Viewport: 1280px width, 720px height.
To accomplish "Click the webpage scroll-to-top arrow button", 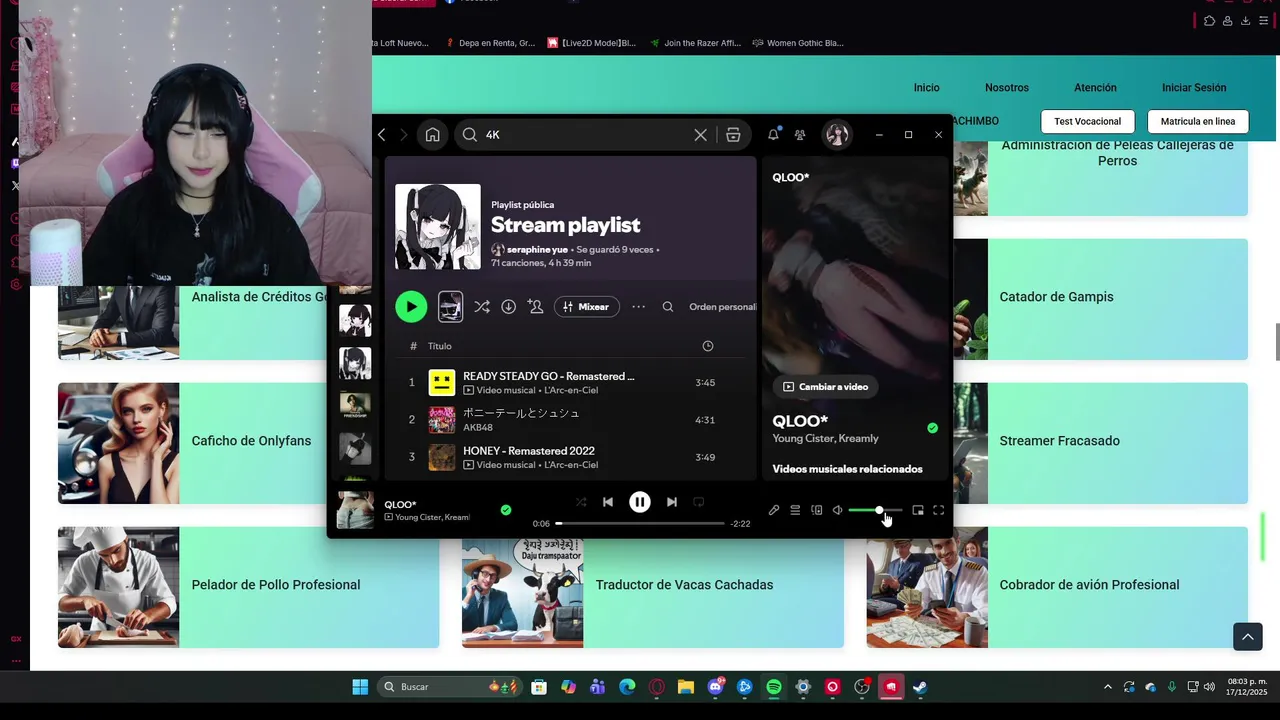I will [1247, 636].
